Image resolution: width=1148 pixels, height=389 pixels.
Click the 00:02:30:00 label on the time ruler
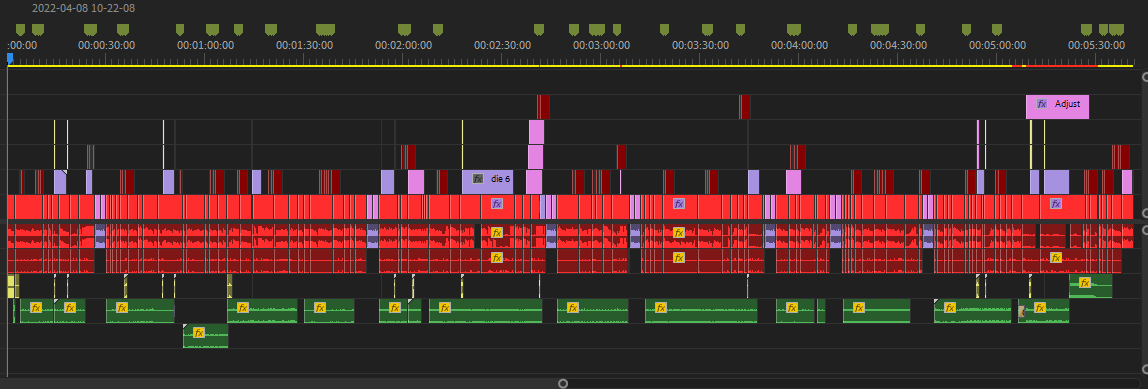pyautogui.click(x=502, y=45)
